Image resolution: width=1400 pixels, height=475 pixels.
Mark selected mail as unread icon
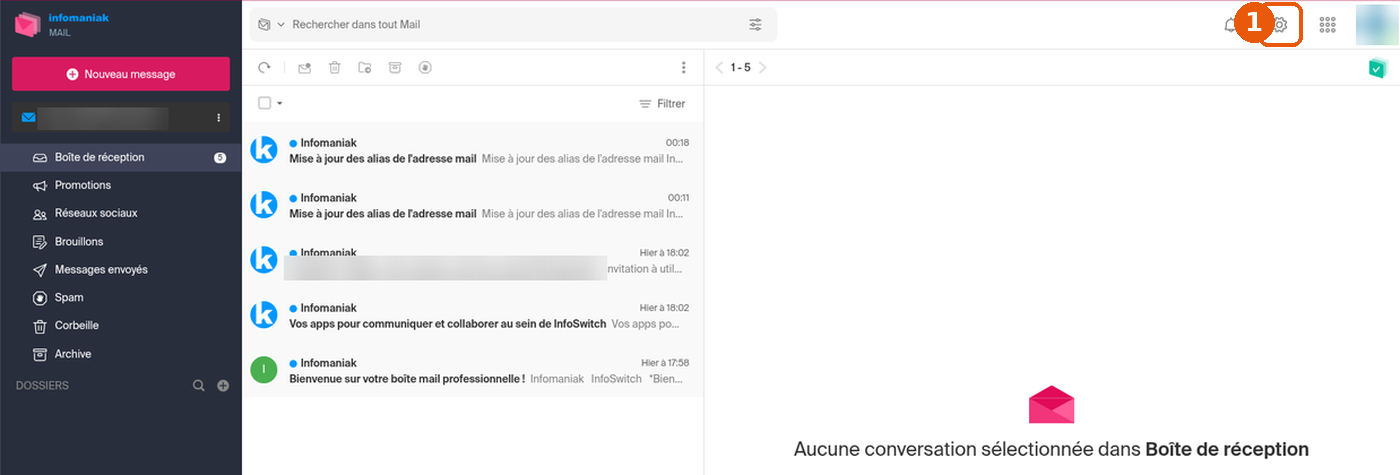(x=305, y=68)
